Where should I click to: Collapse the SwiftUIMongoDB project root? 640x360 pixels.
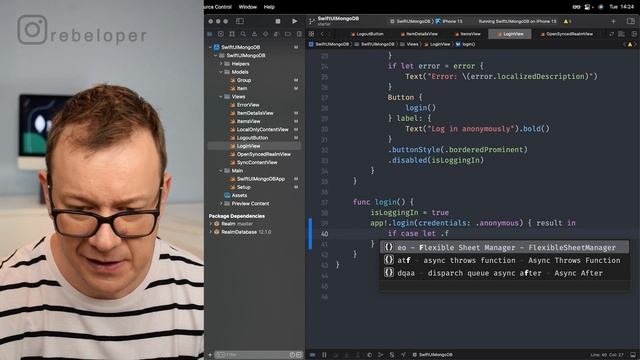click(x=210, y=47)
